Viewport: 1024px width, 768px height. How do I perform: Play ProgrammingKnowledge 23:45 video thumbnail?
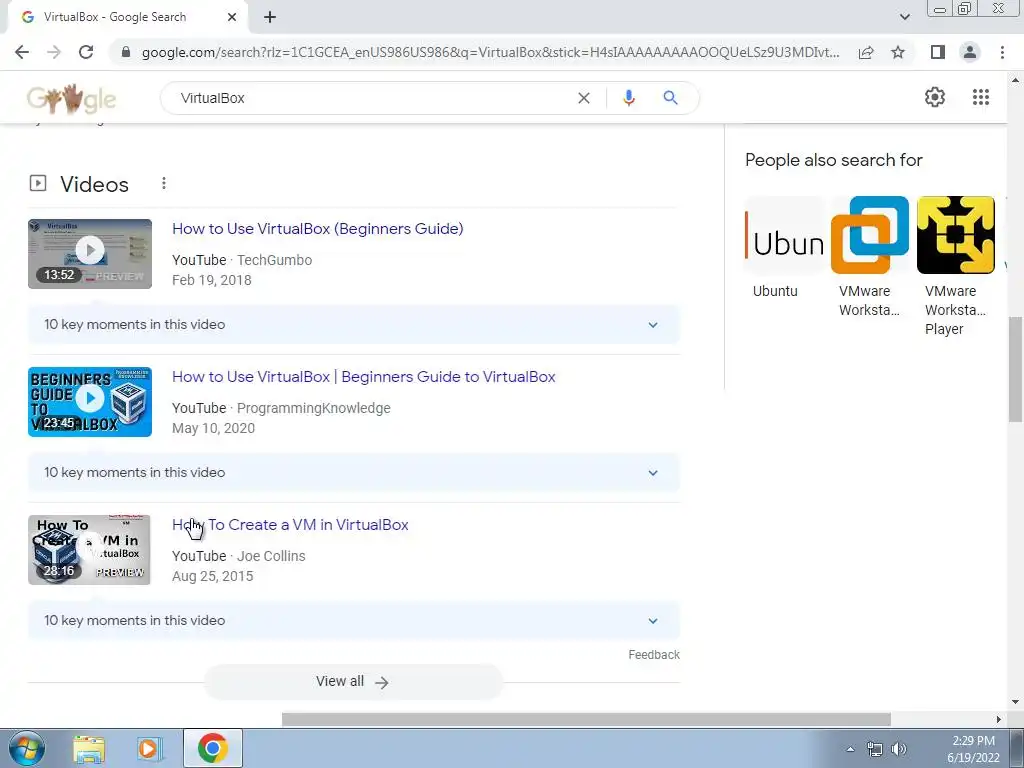90,402
